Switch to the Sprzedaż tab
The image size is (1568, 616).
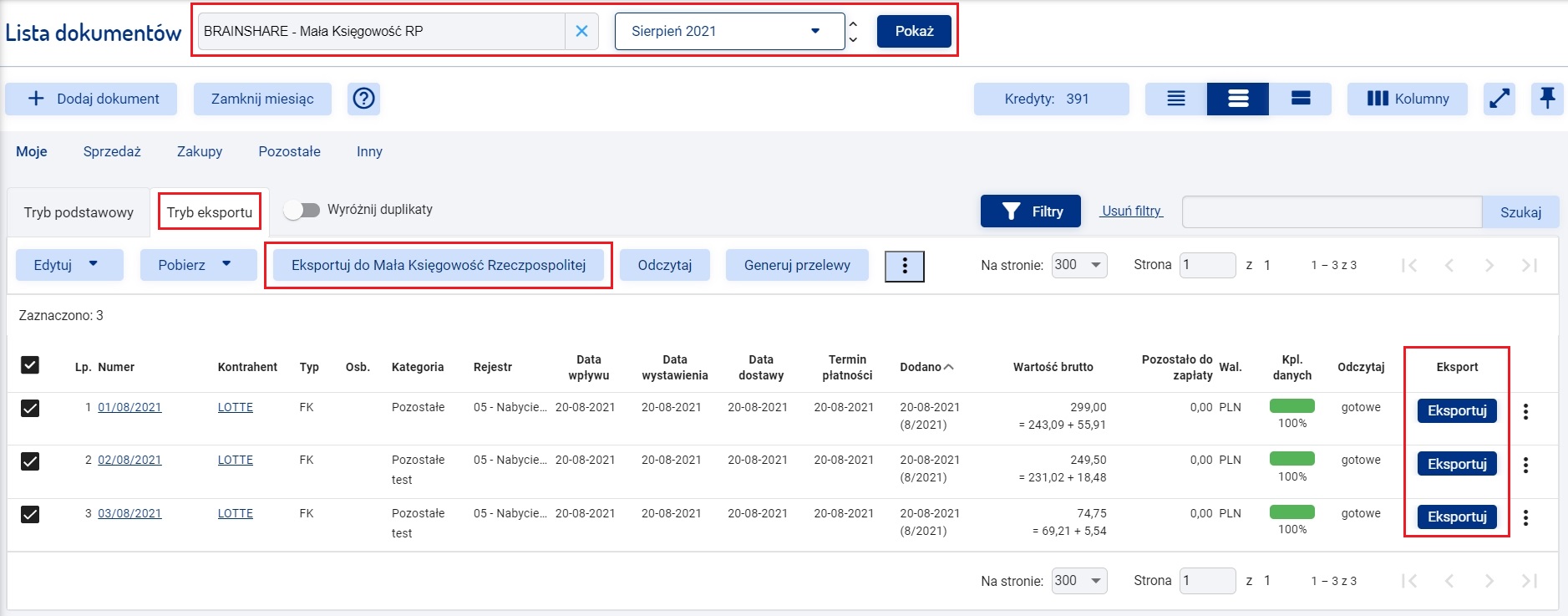click(x=112, y=151)
